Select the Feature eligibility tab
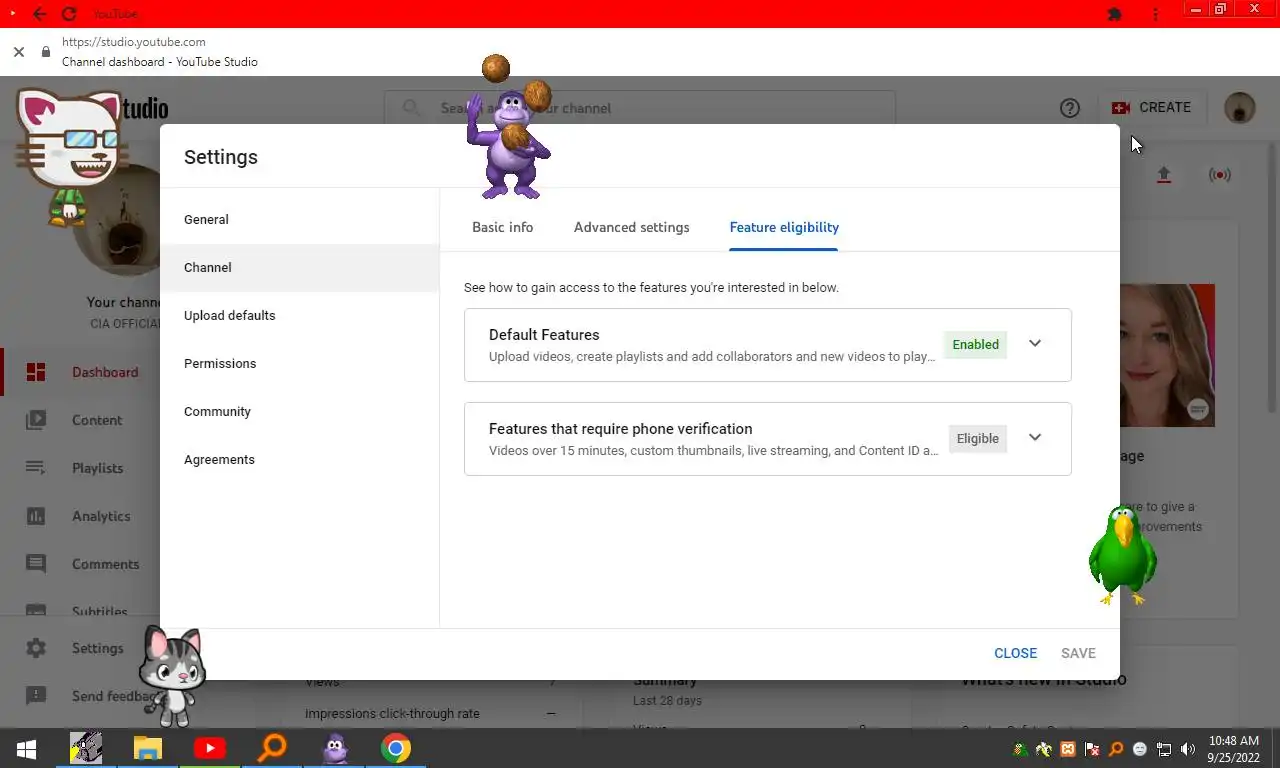The image size is (1280, 768). [784, 227]
